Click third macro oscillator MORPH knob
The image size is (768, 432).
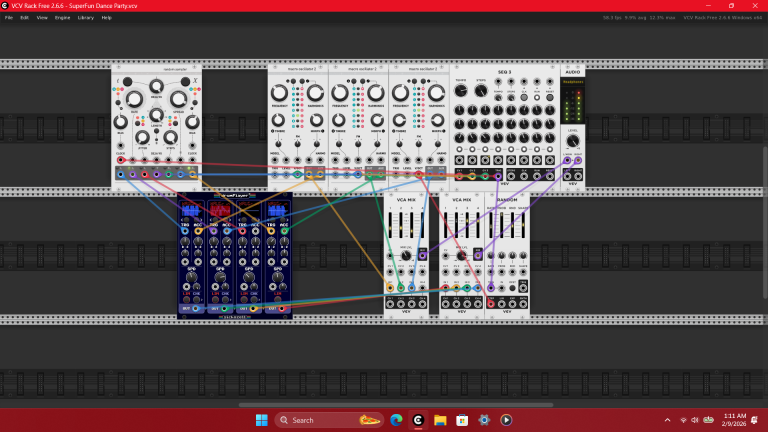[437, 120]
